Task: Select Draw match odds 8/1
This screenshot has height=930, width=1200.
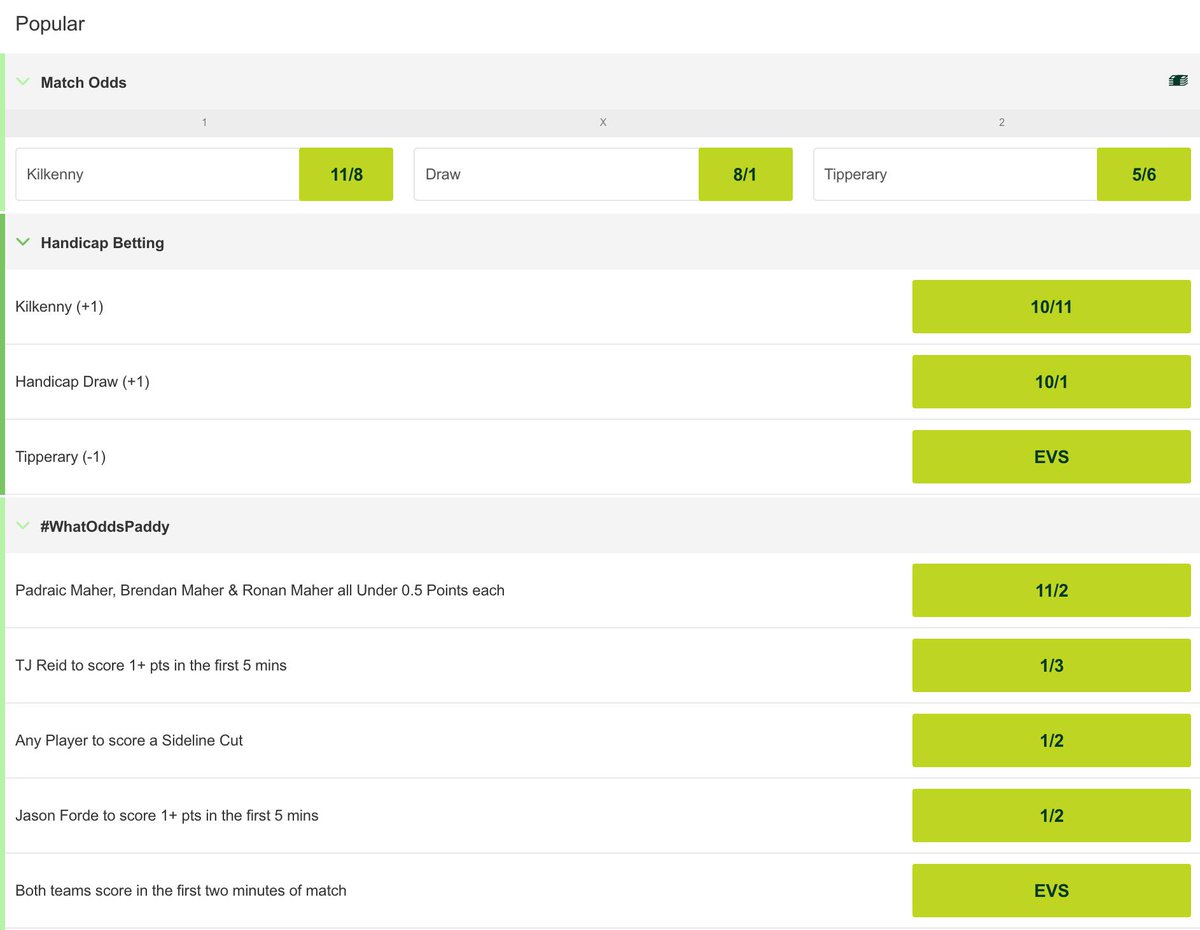Action: [x=745, y=174]
